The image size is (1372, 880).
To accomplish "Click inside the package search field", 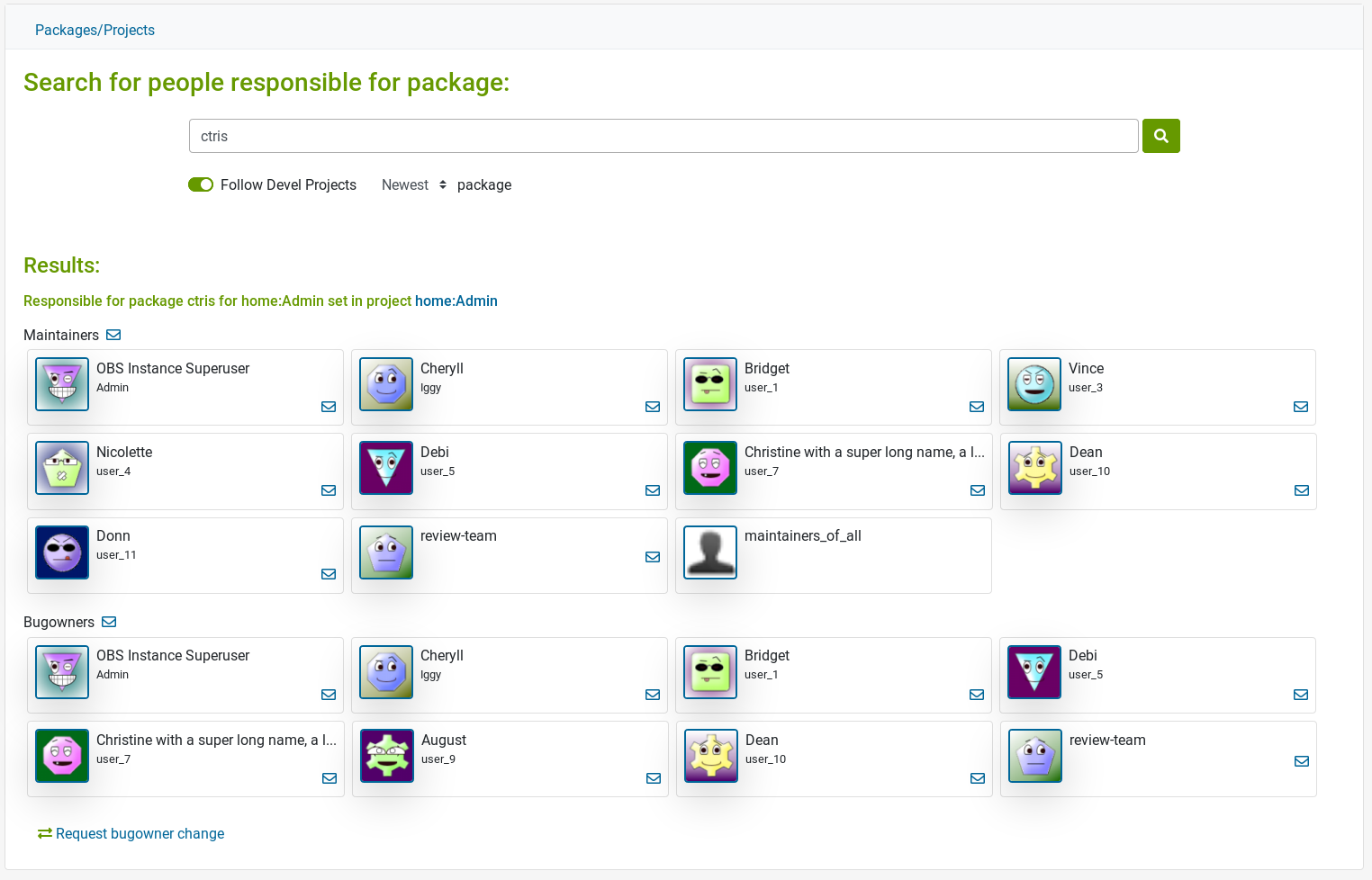I will [x=663, y=136].
